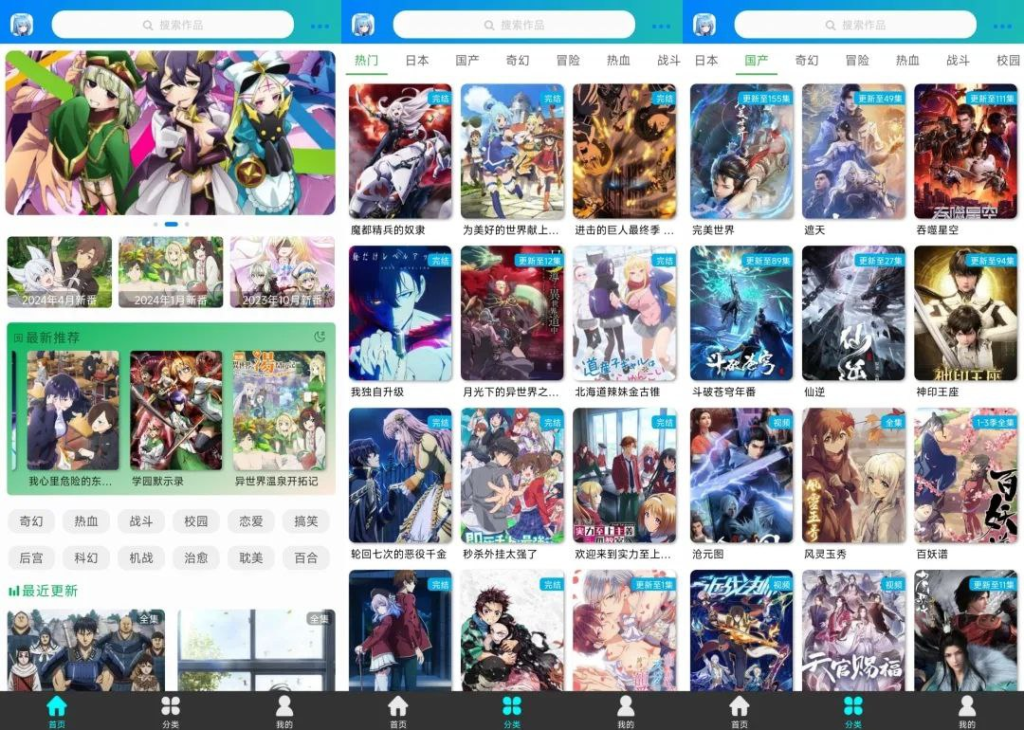1024x730 pixels.
Task: Open the 北海道辣妹金古锥 anime card
Action: (624, 322)
